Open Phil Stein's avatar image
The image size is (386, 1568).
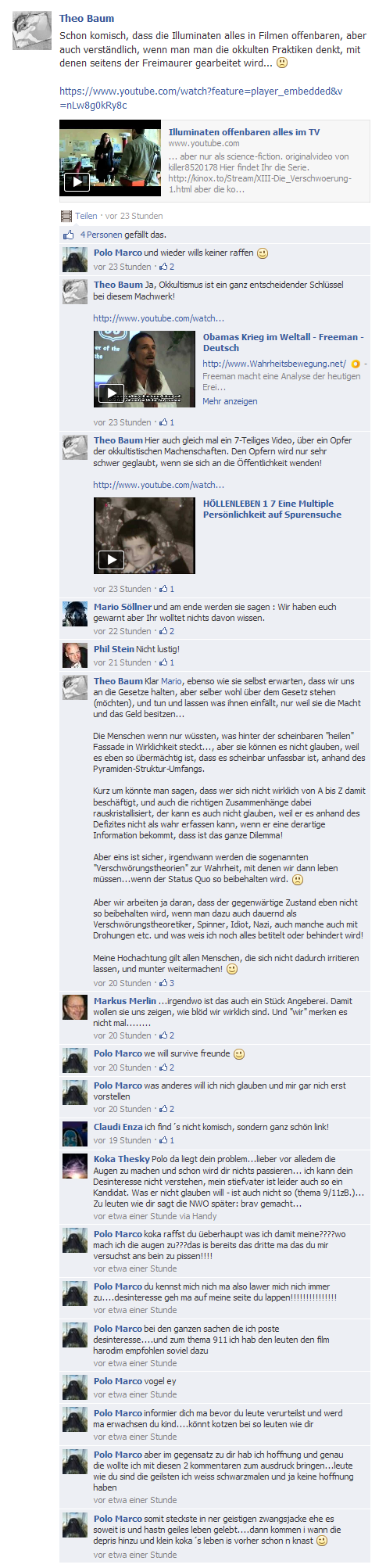click(x=75, y=656)
